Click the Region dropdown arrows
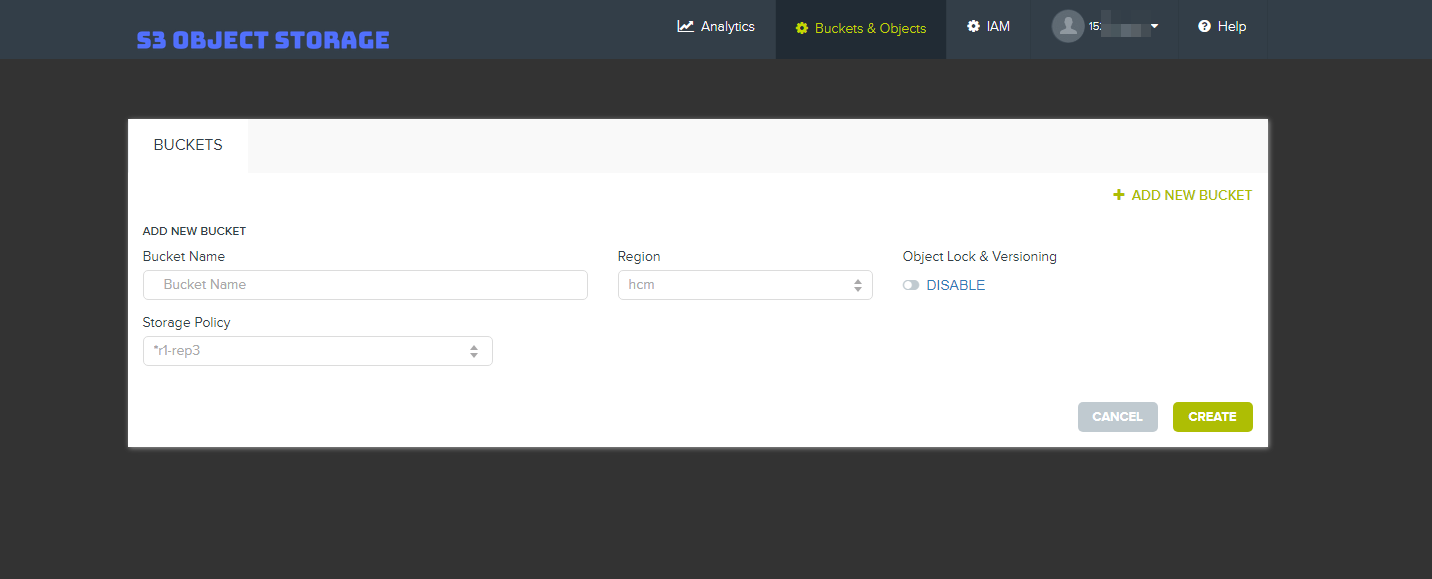 857,285
